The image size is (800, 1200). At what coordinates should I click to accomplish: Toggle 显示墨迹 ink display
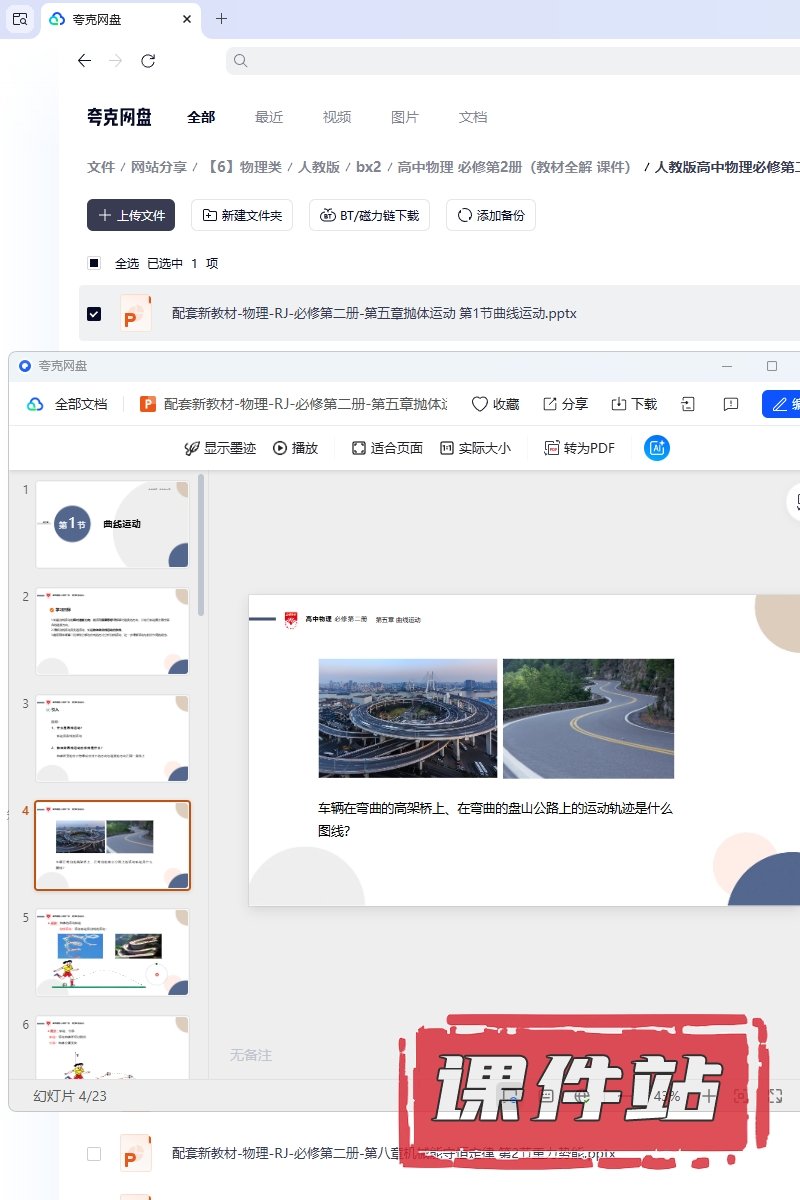220,448
